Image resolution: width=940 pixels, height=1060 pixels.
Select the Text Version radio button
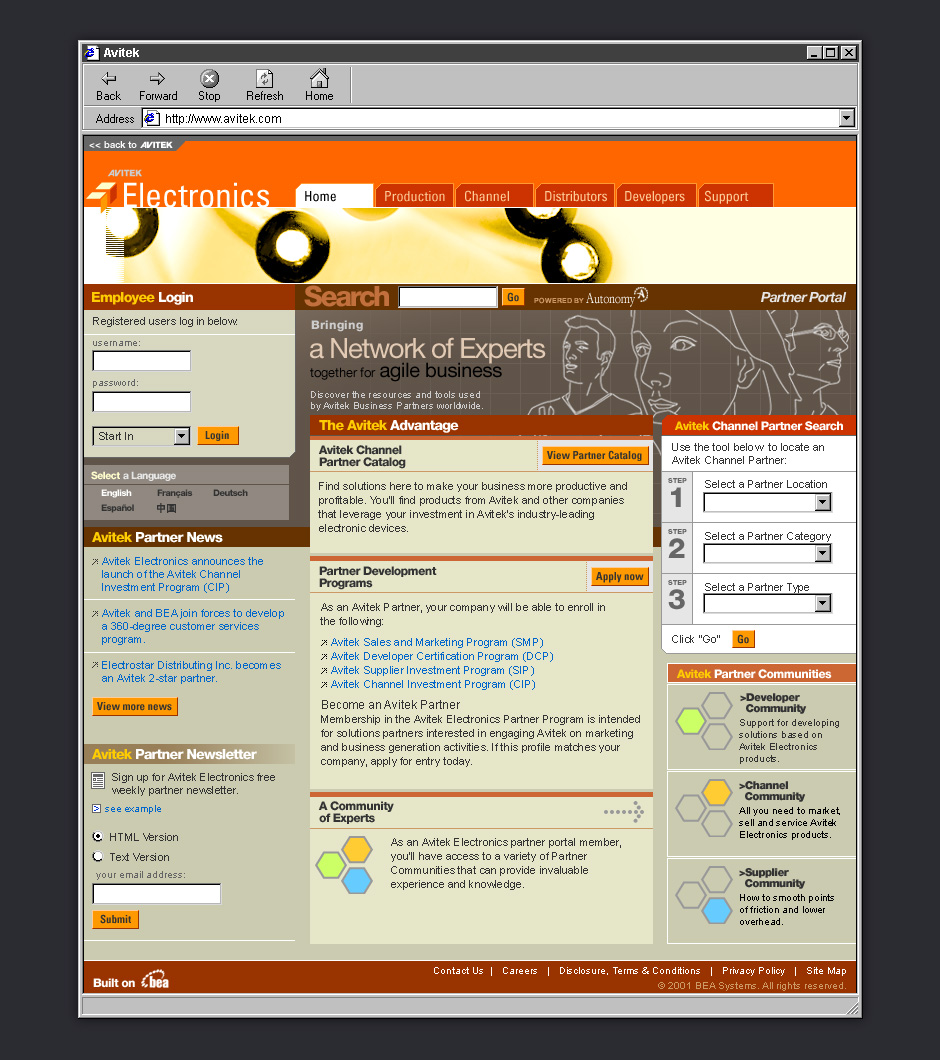98,857
